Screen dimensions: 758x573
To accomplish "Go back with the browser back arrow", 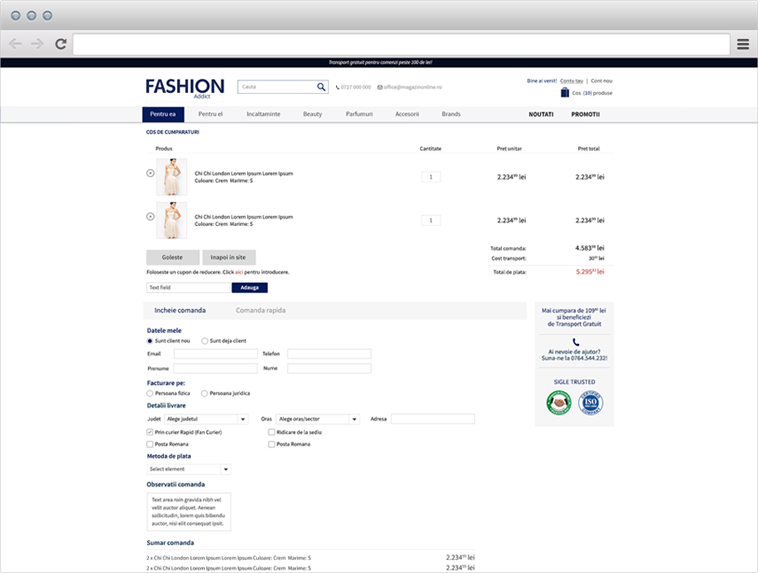I will click(x=15, y=44).
